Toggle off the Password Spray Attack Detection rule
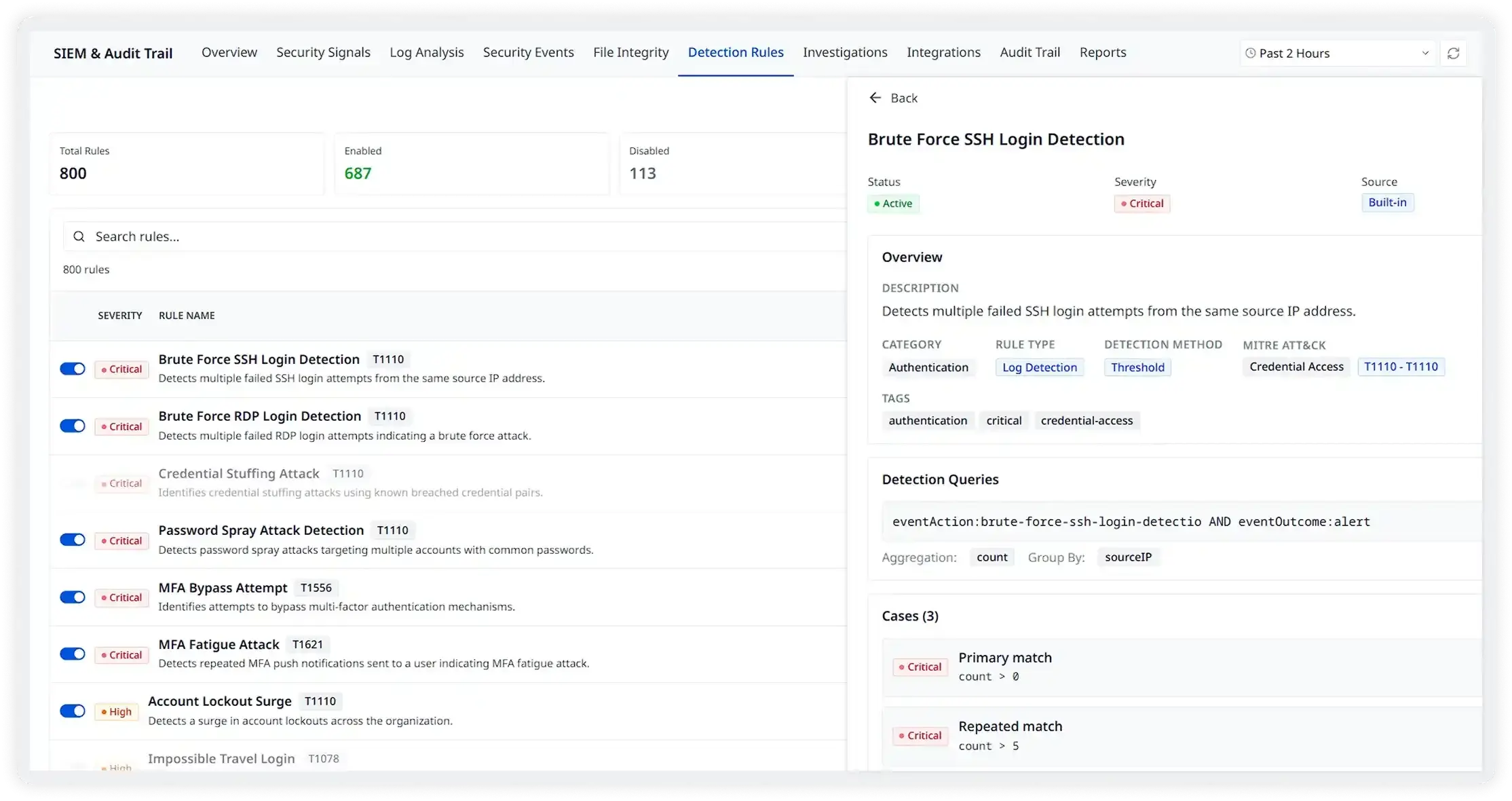 coord(73,540)
